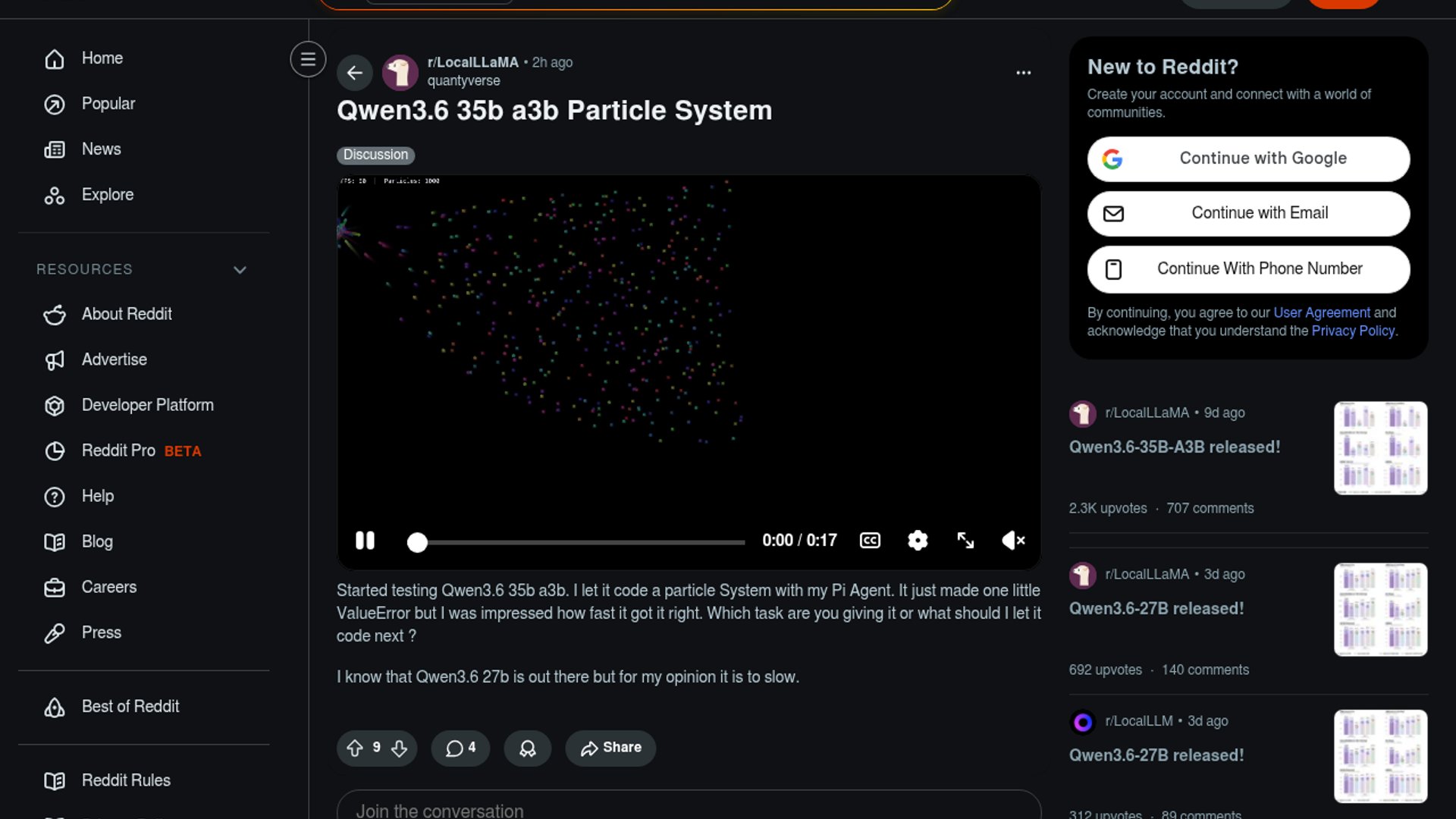The width and height of the screenshot is (1456, 819).
Task: Unmute the video sound
Action: click(x=1013, y=540)
